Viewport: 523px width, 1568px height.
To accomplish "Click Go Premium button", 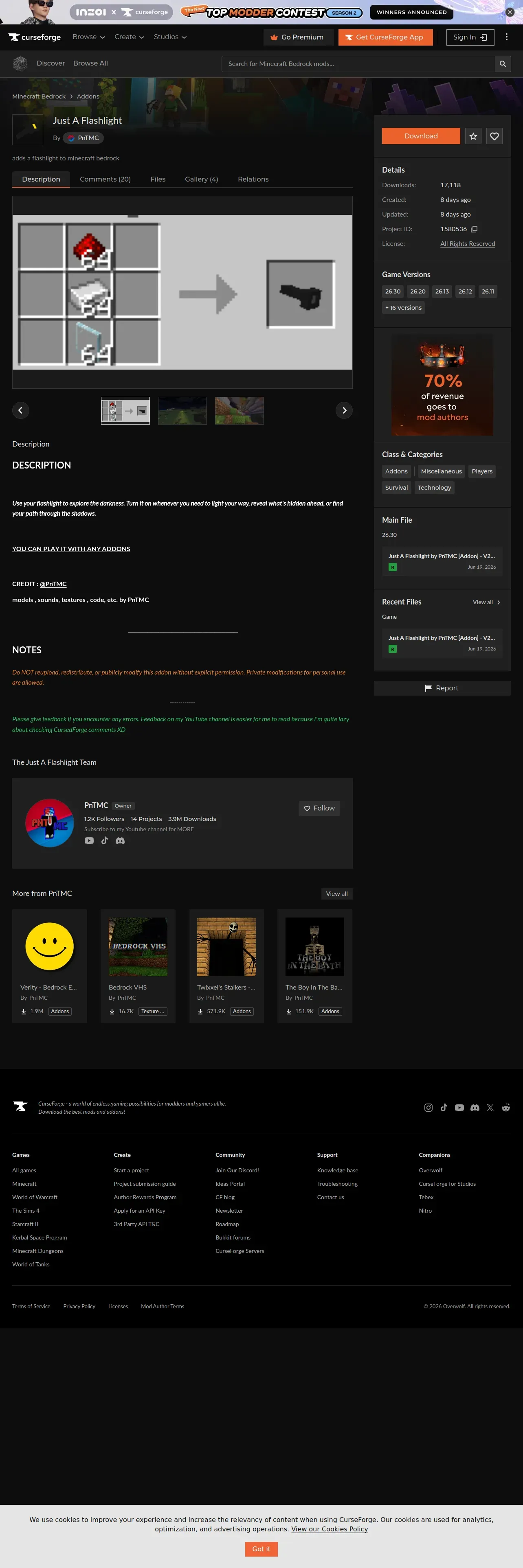I will (298, 37).
